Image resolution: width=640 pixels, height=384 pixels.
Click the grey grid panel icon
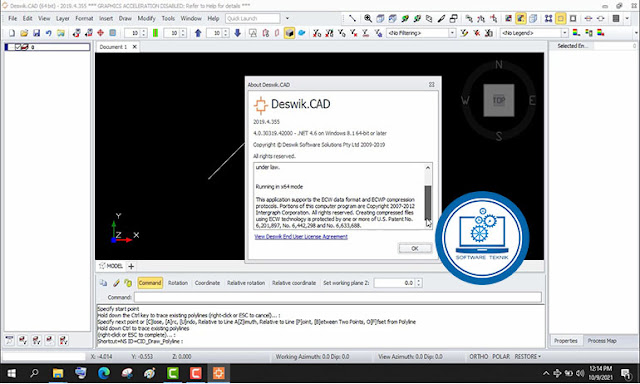tap(616, 18)
